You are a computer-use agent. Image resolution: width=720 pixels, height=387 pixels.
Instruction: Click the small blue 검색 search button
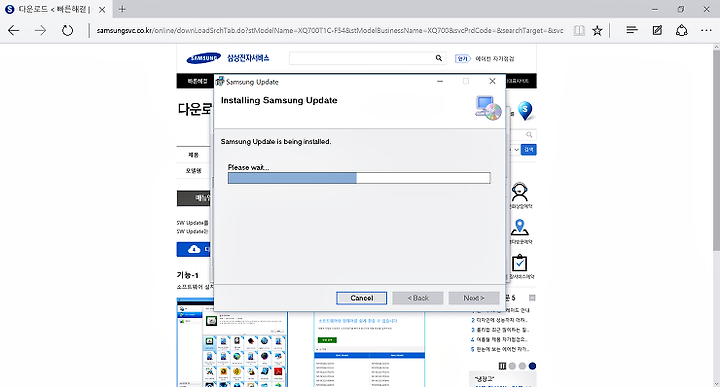tap(529, 150)
